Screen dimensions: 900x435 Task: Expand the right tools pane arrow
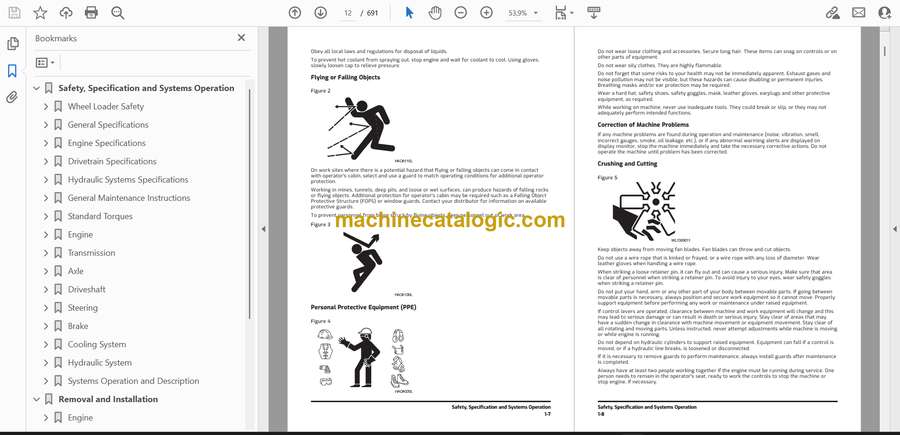tap(895, 229)
